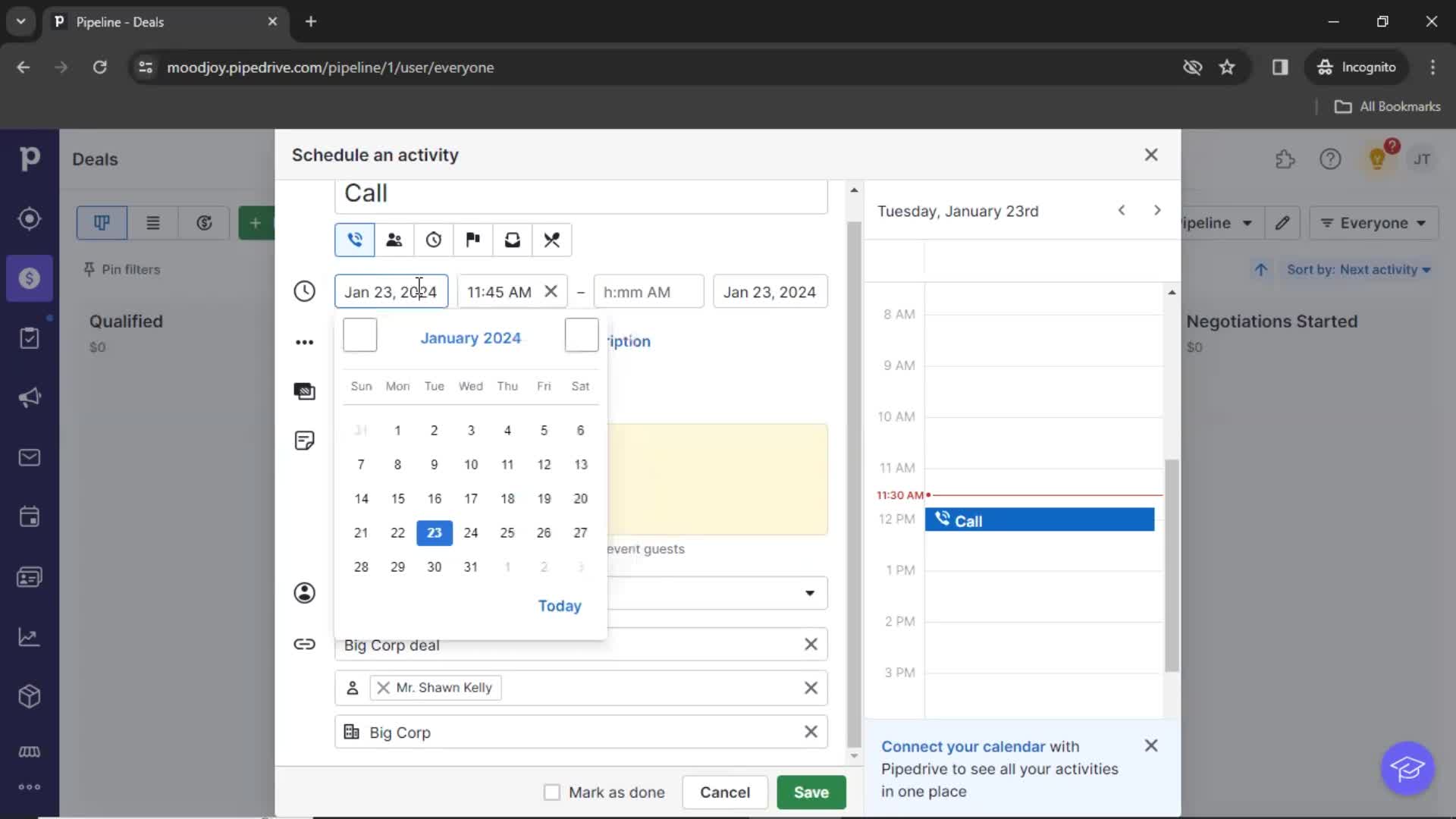Switch to January 23rd calendar day
The height and width of the screenshot is (819, 1456).
click(434, 532)
